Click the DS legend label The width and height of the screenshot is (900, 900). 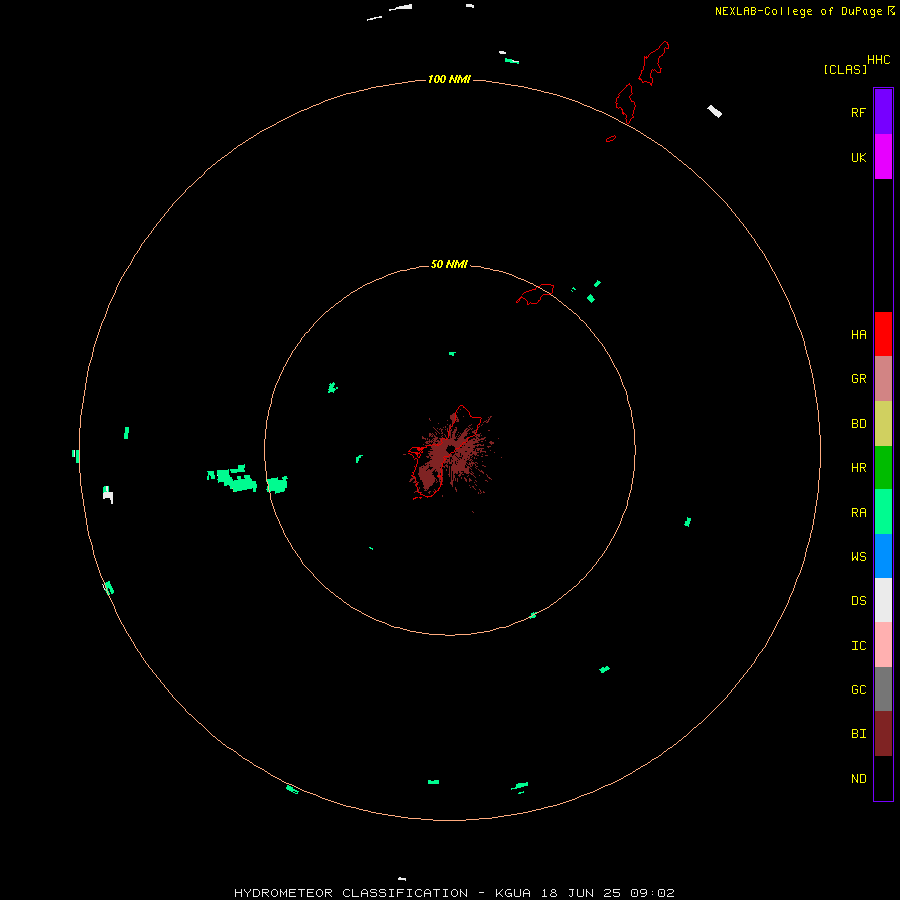coord(859,601)
